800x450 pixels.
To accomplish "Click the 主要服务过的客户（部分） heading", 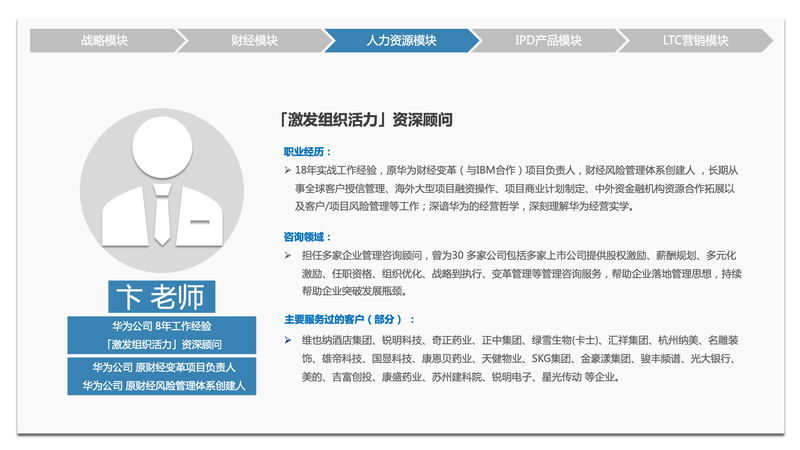I will click(348, 320).
